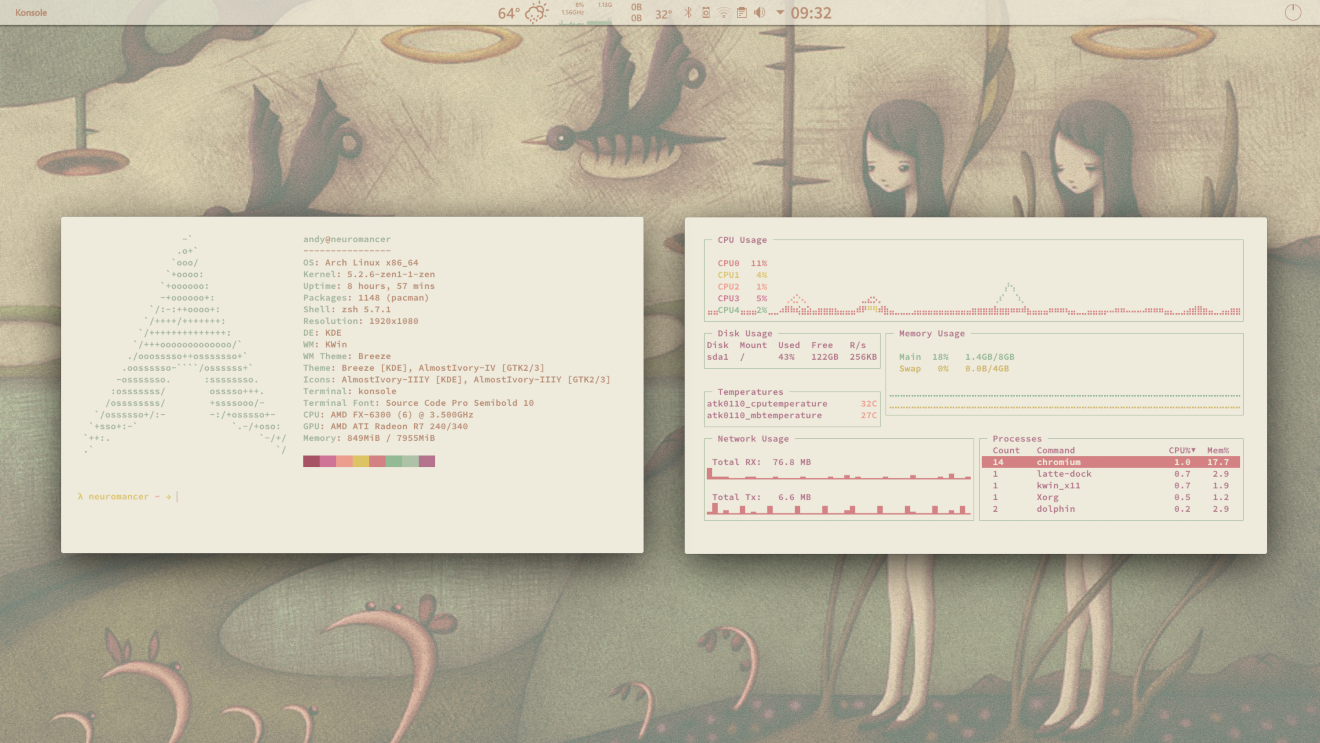Open the clipboard tray icon
The image size is (1320, 743).
pos(741,13)
